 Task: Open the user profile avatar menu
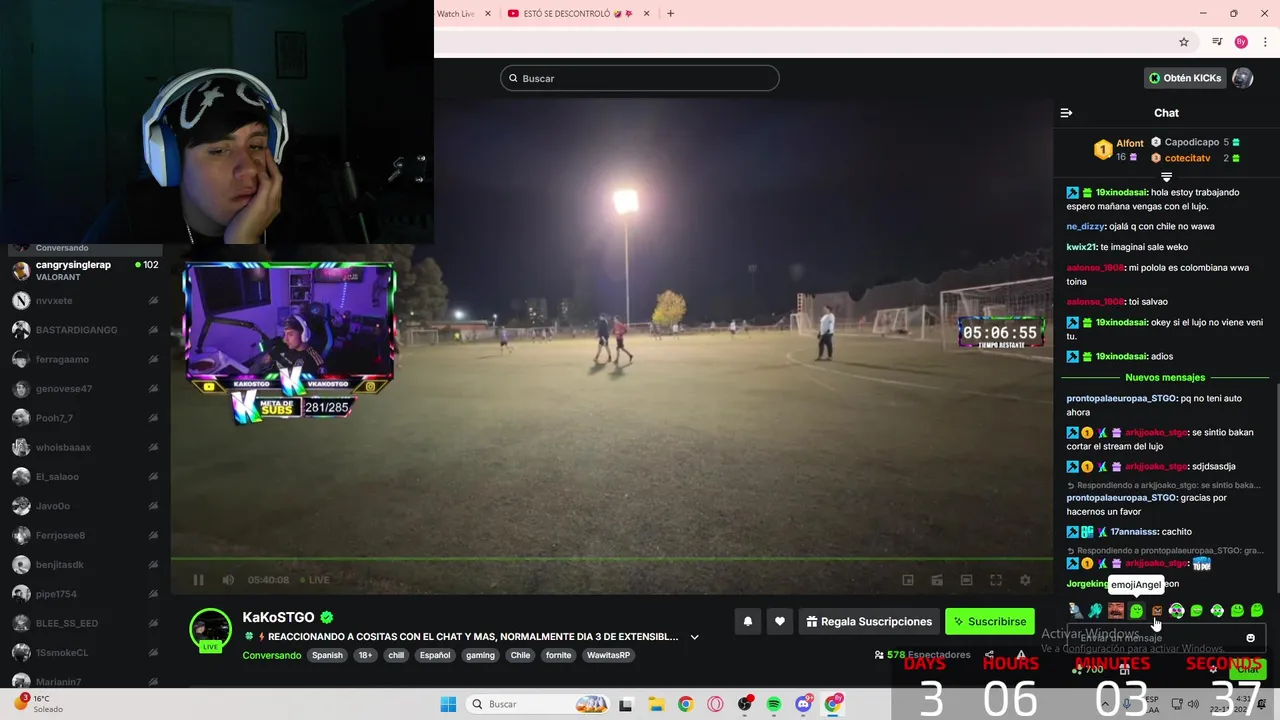(x=1243, y=78)
